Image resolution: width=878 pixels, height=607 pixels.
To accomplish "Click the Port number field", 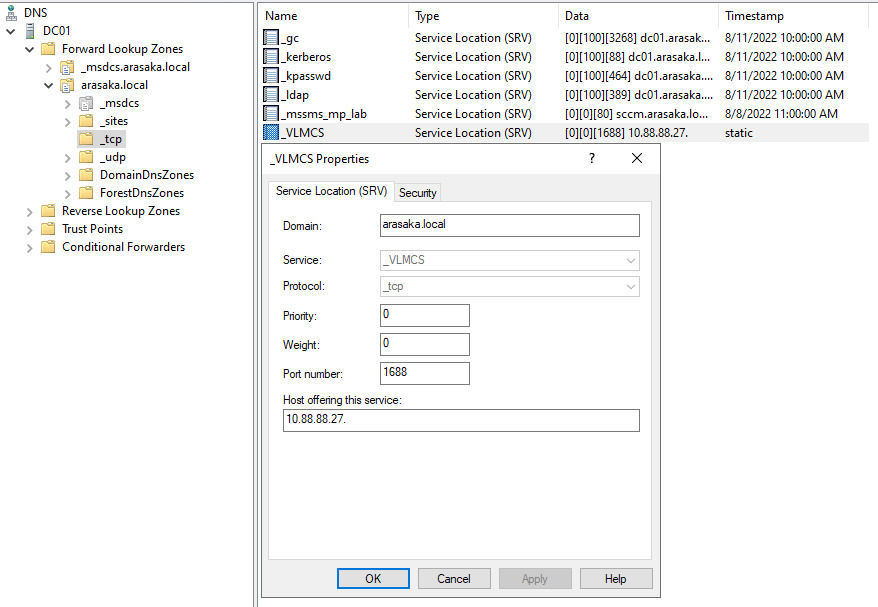I will (x=424, y=373).
